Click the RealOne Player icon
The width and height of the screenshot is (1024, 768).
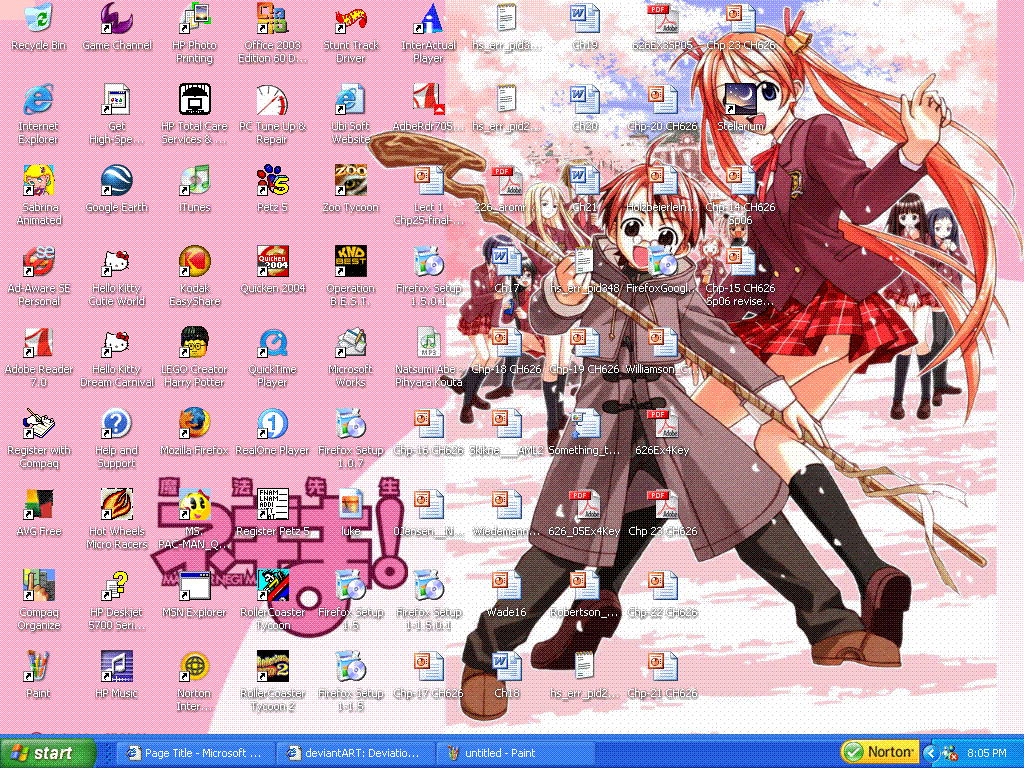tap(272, 423)
